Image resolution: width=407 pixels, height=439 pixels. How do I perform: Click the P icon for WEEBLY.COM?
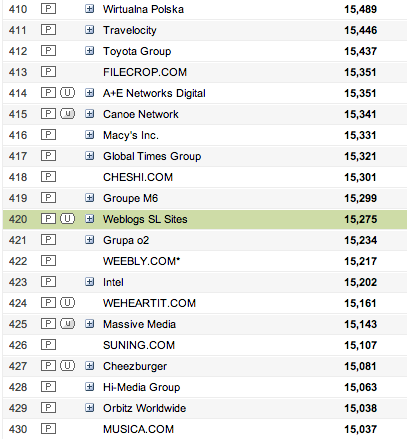pos(48,261)
